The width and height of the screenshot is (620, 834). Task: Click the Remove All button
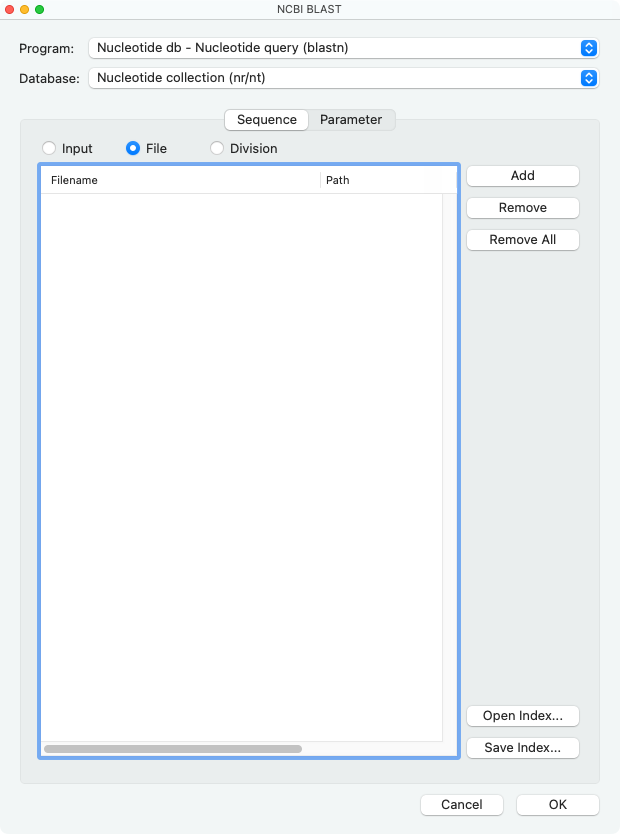tap(523, 240)
